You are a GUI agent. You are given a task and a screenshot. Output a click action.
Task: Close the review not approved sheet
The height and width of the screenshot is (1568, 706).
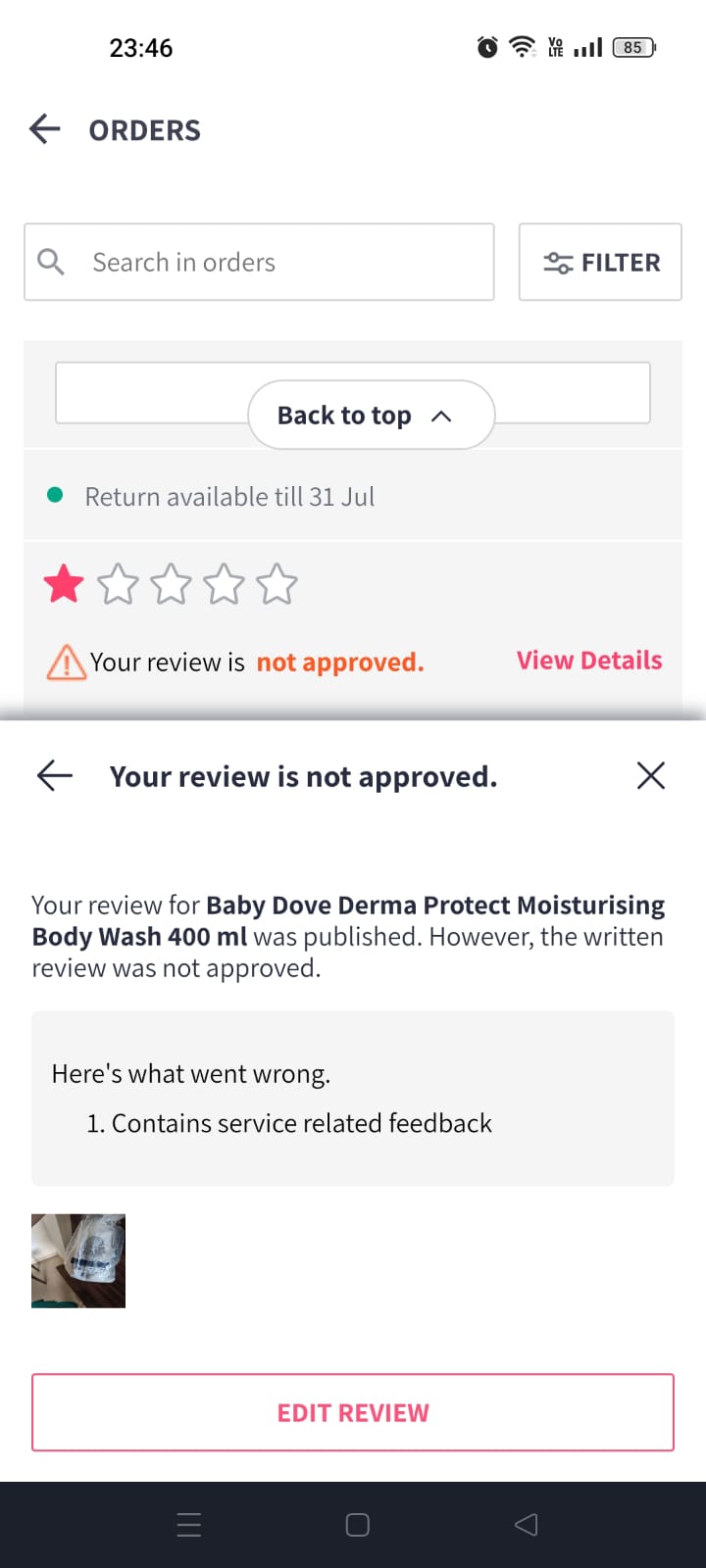(x=651, y=776)
